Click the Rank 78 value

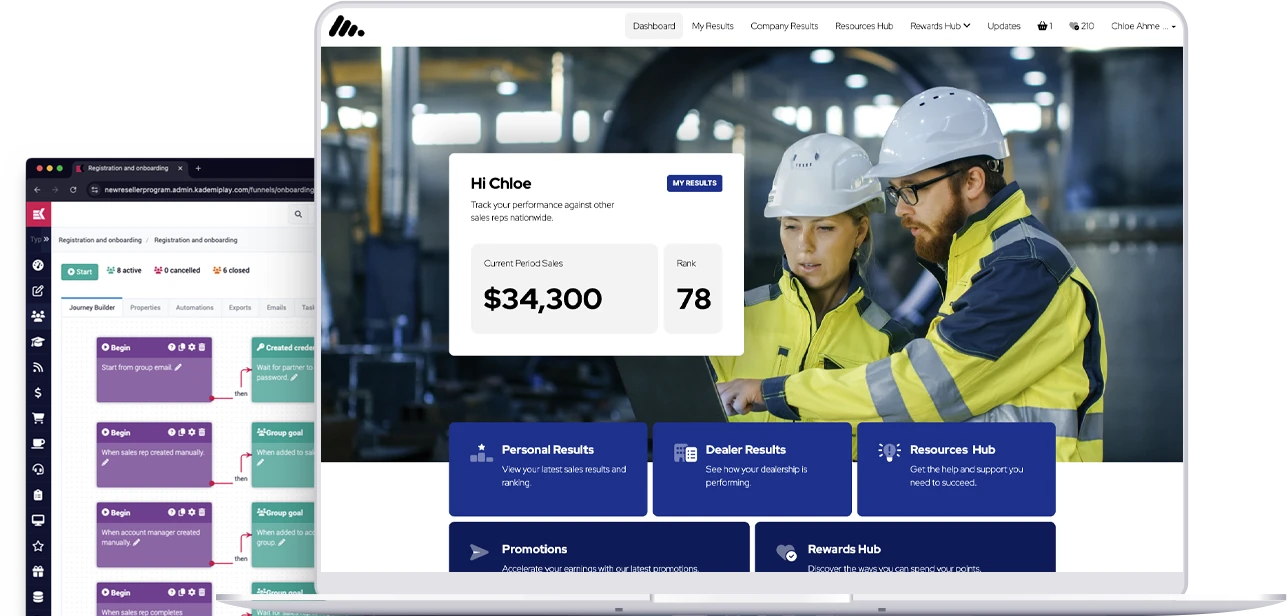point(694,299)
